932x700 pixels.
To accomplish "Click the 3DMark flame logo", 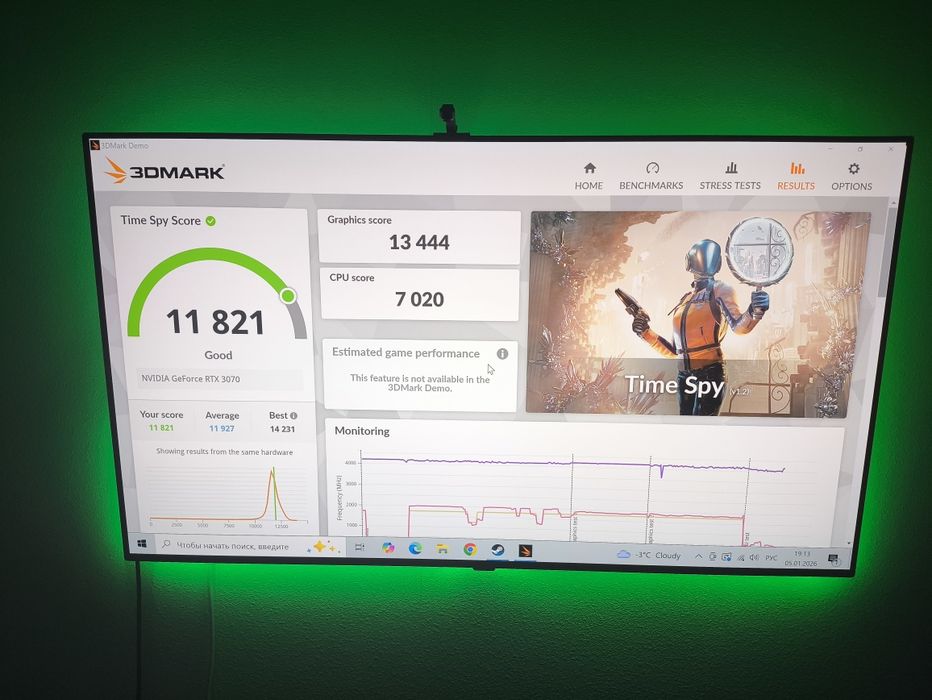I will (115, 171).
